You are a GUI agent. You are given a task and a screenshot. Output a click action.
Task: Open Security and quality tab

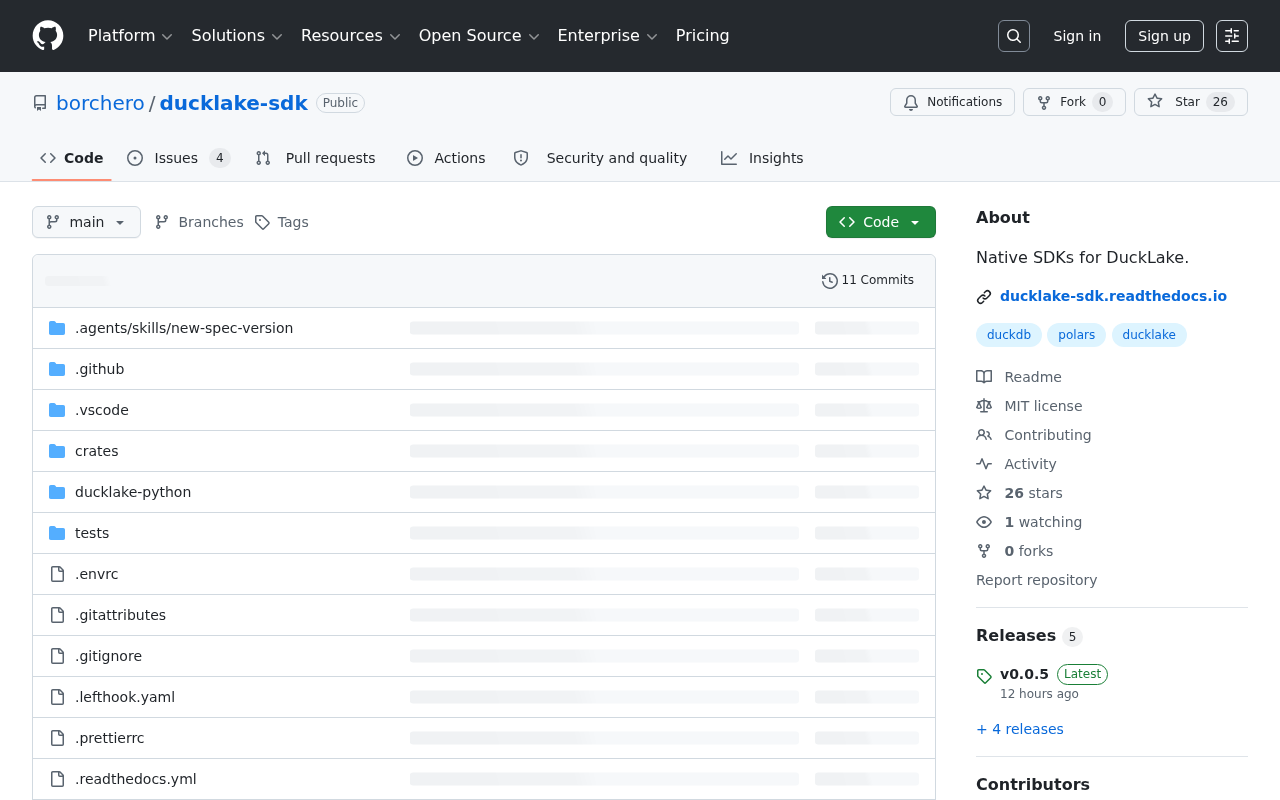pos(600,158)
